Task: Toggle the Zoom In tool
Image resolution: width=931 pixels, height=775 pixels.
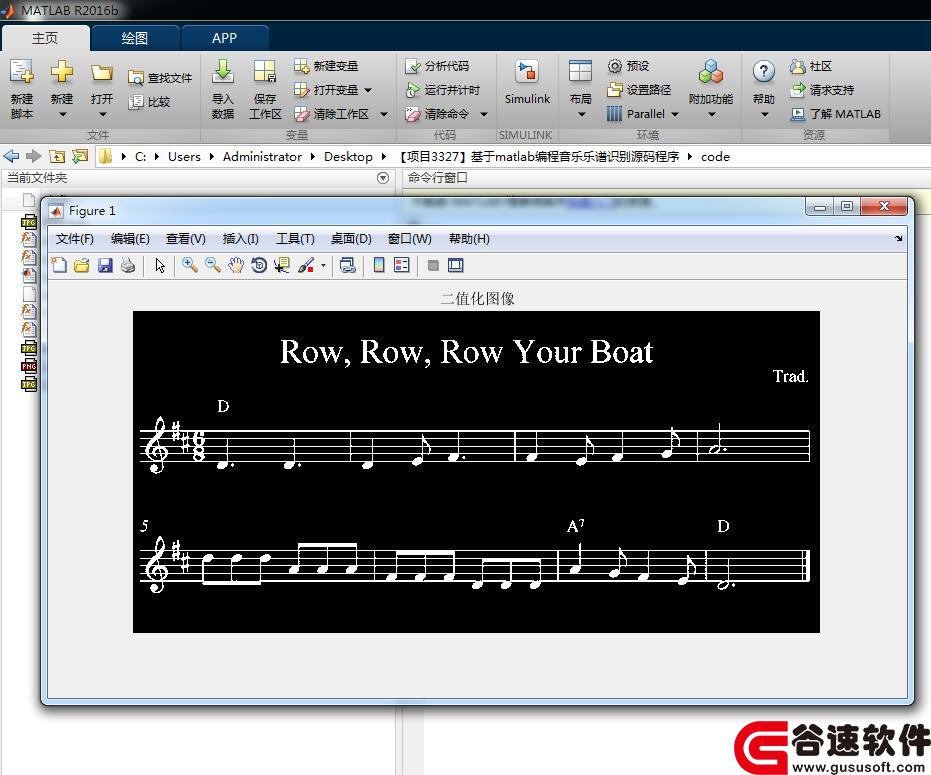Action: [190, 265]
